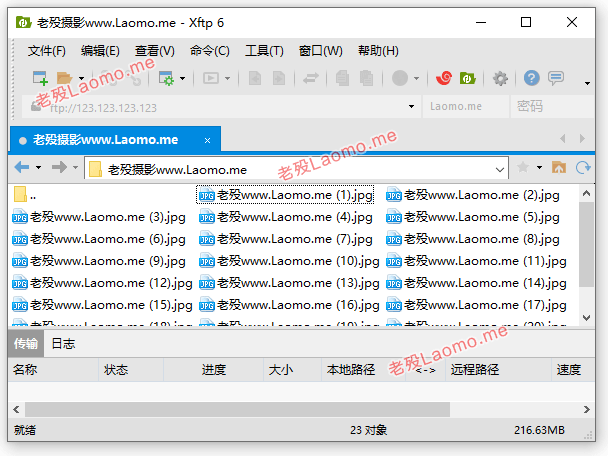Open the 窗口(W) menu
This screenshot has width=608, height=456.
click(320, 51)
